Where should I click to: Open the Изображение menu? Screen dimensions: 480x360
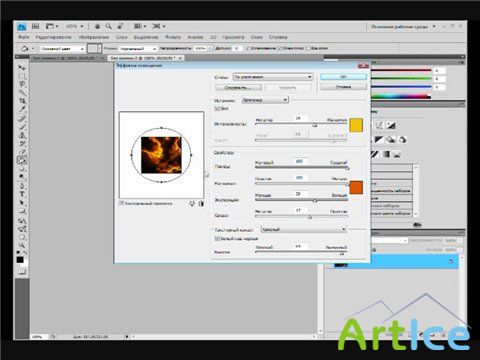[x=94, y=37]
